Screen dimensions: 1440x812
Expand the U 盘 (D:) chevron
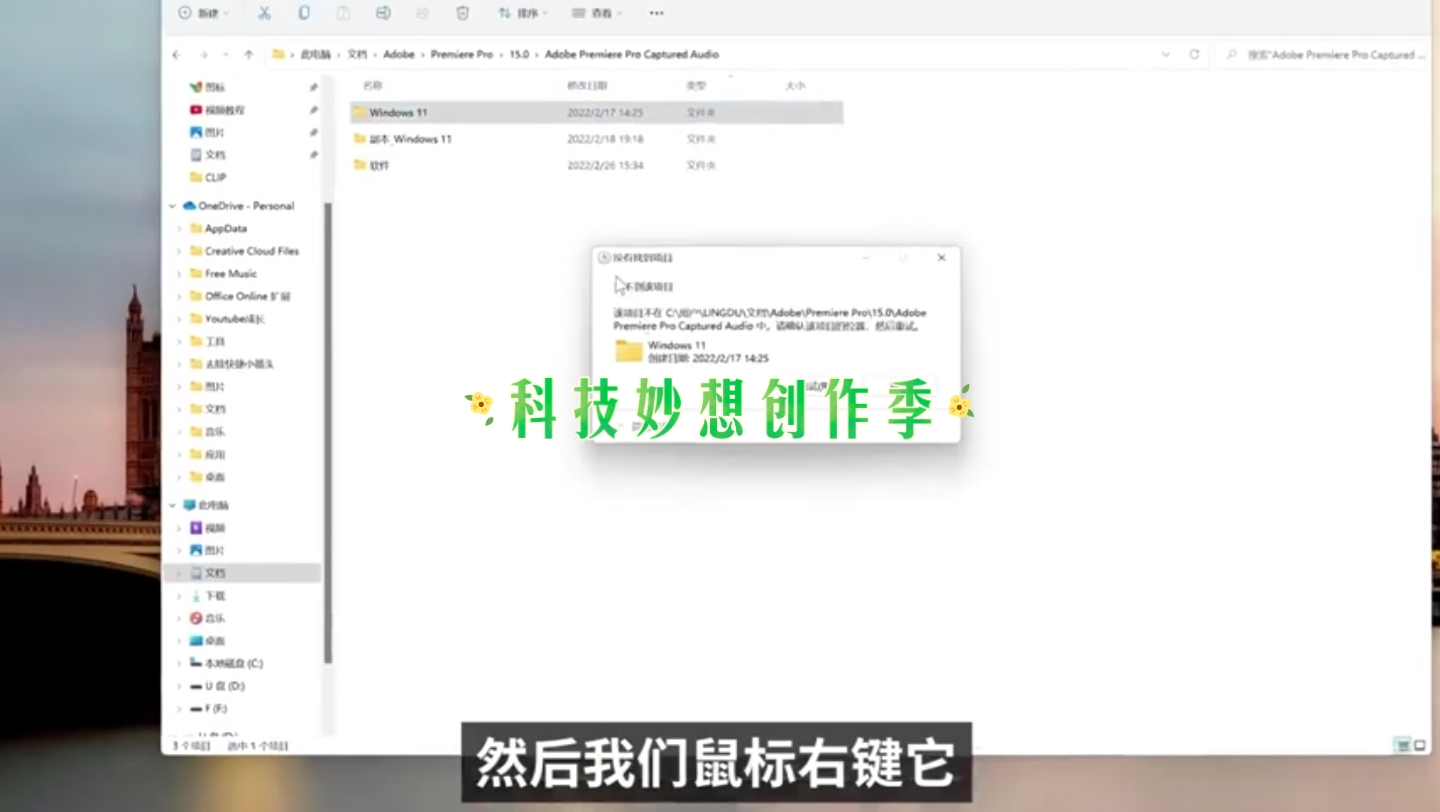coord(180,686)
